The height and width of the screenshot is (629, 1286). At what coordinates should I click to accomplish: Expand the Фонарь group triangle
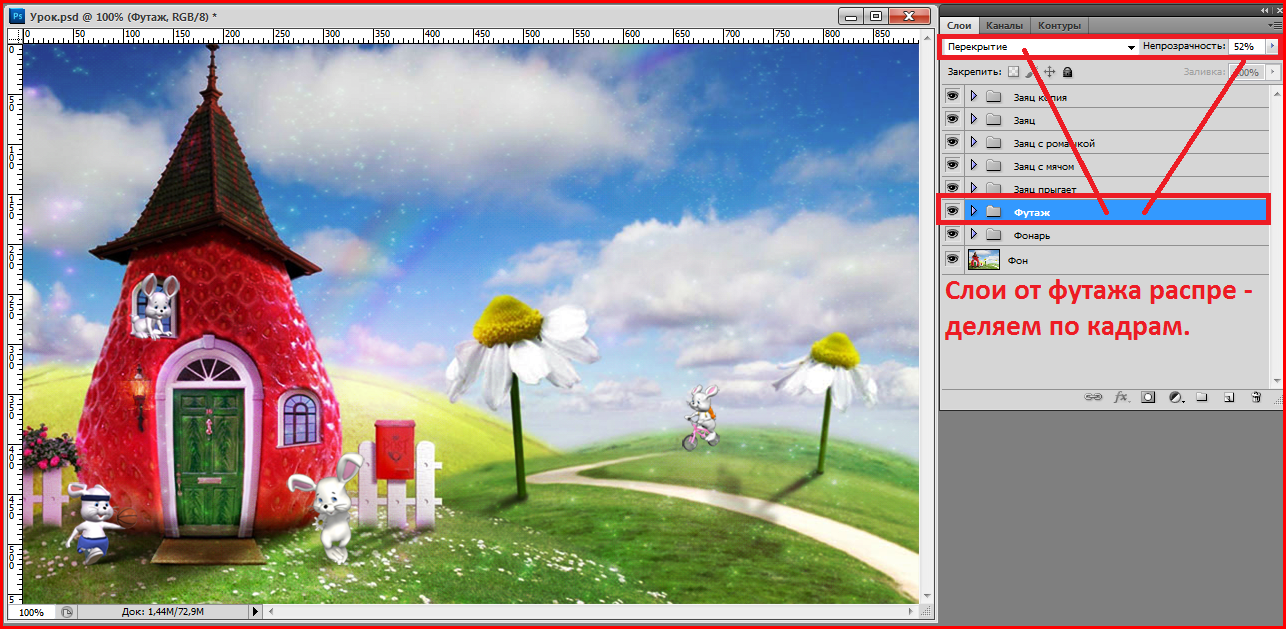tap(973, 234)
